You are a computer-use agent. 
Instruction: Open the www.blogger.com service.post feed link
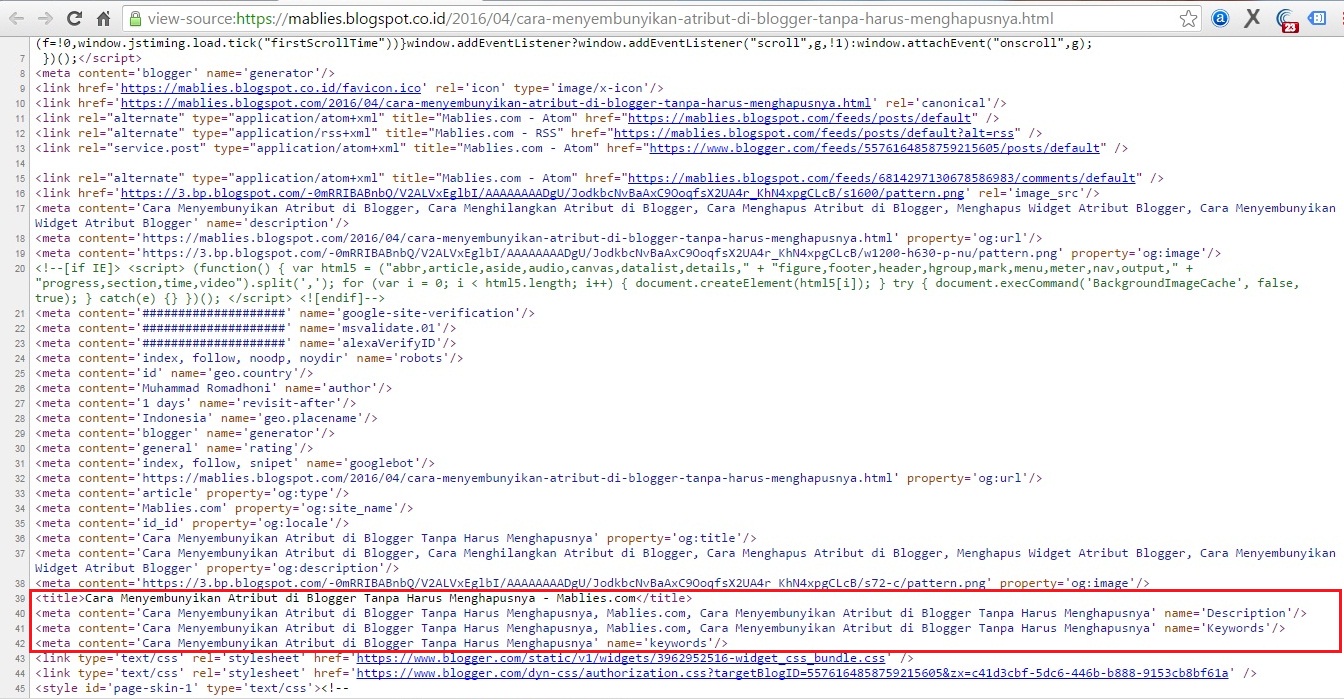874,148
